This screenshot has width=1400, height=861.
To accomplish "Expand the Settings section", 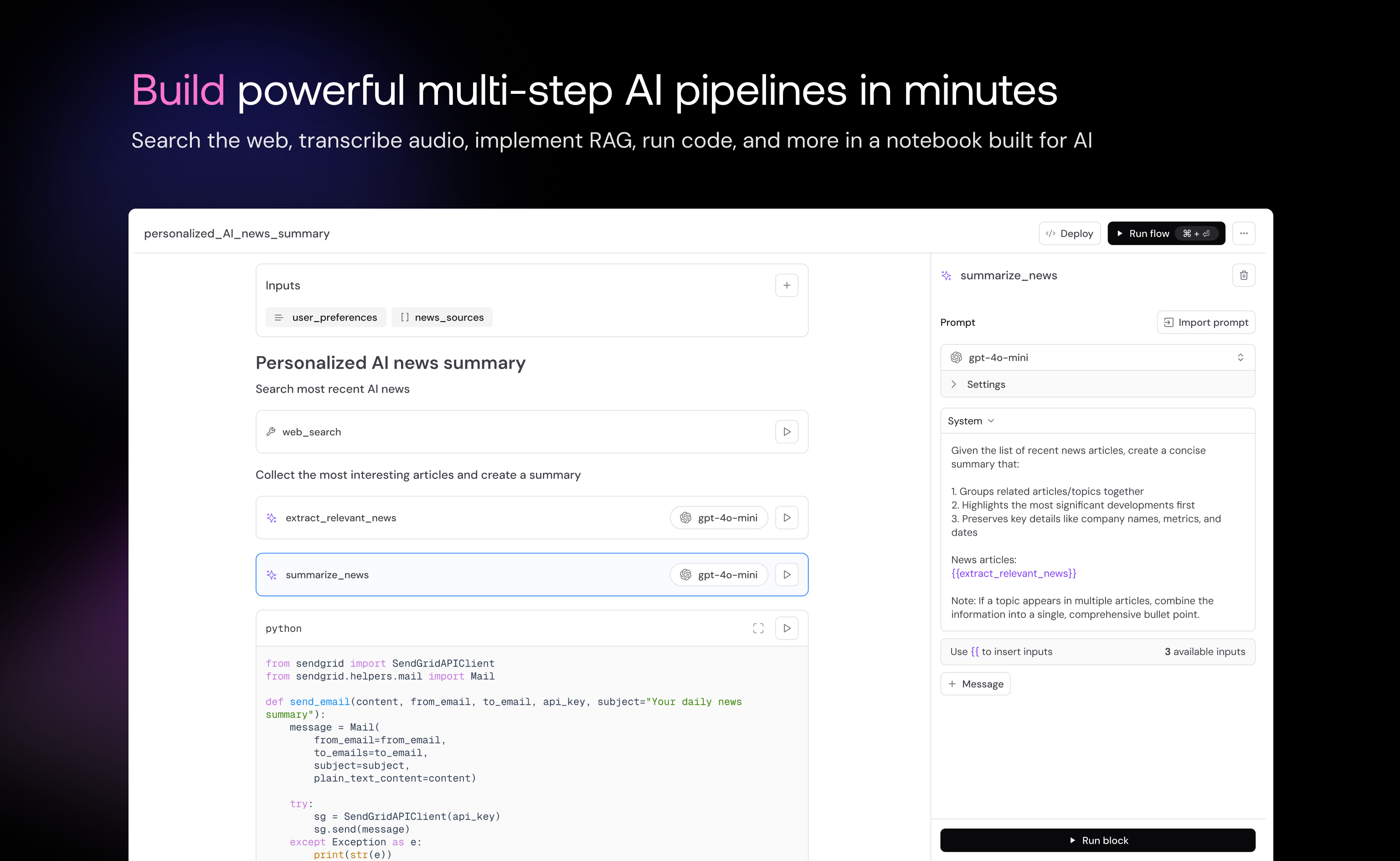I will [x=1097, y=384].
